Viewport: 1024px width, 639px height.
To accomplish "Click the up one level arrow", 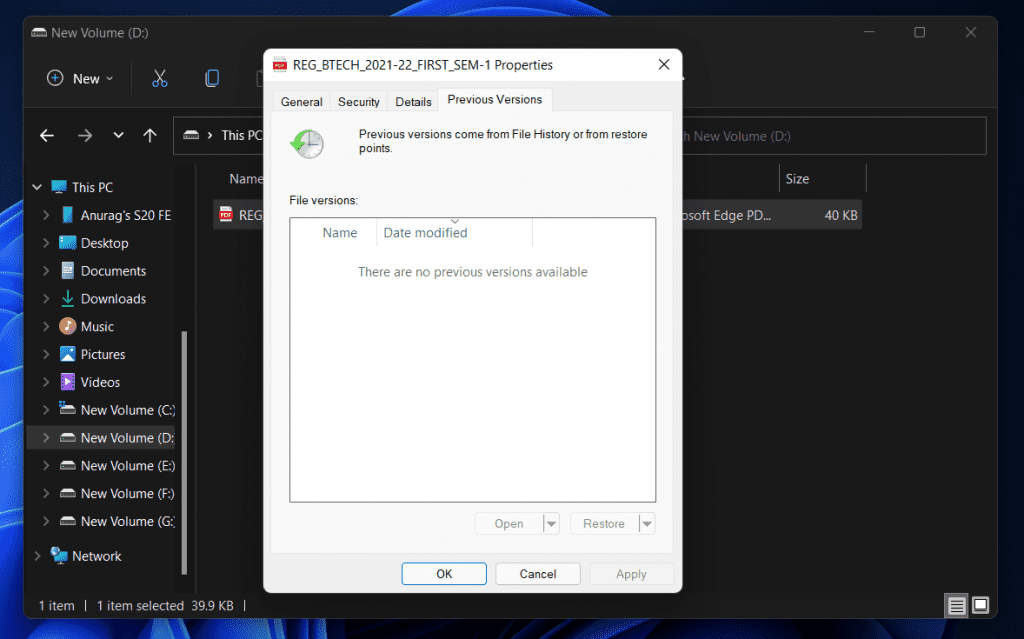I will point(151,135).
